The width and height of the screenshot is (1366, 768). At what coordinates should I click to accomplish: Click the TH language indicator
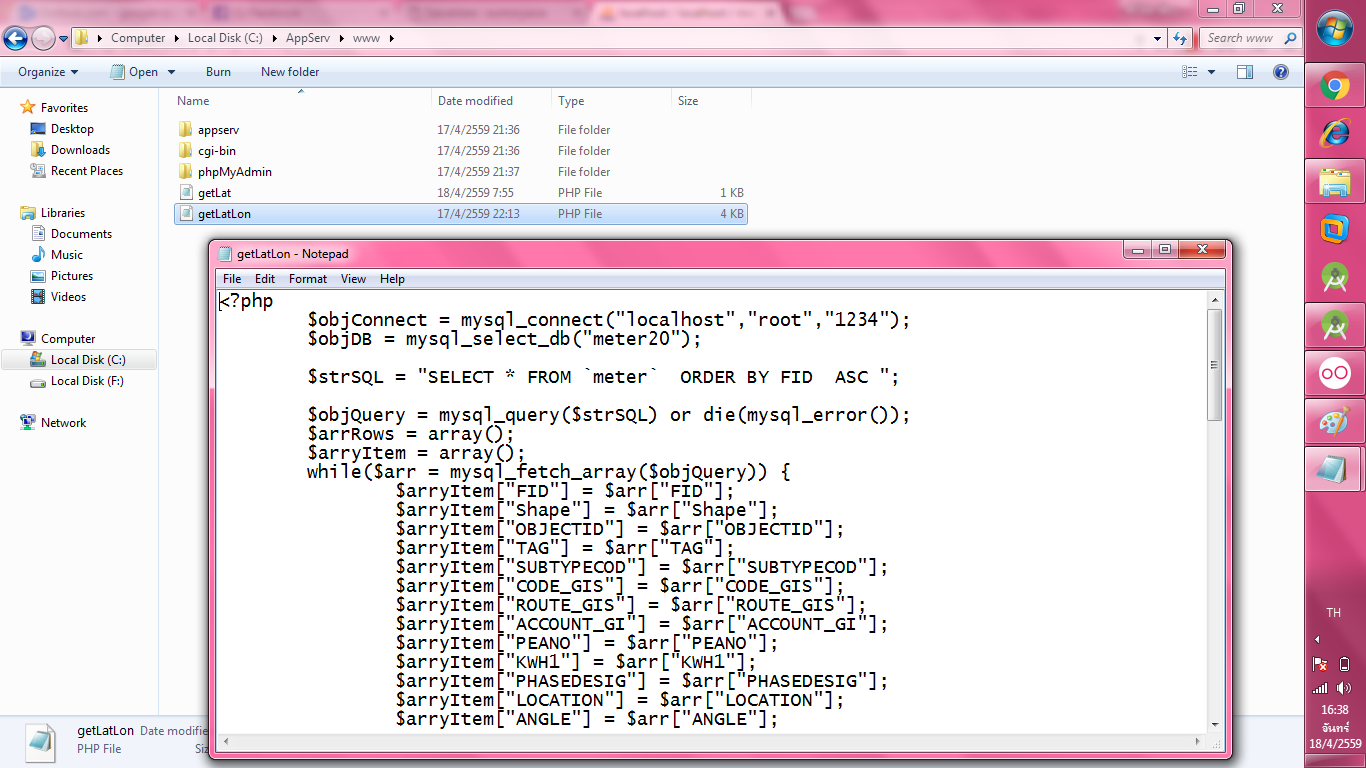1334,613
